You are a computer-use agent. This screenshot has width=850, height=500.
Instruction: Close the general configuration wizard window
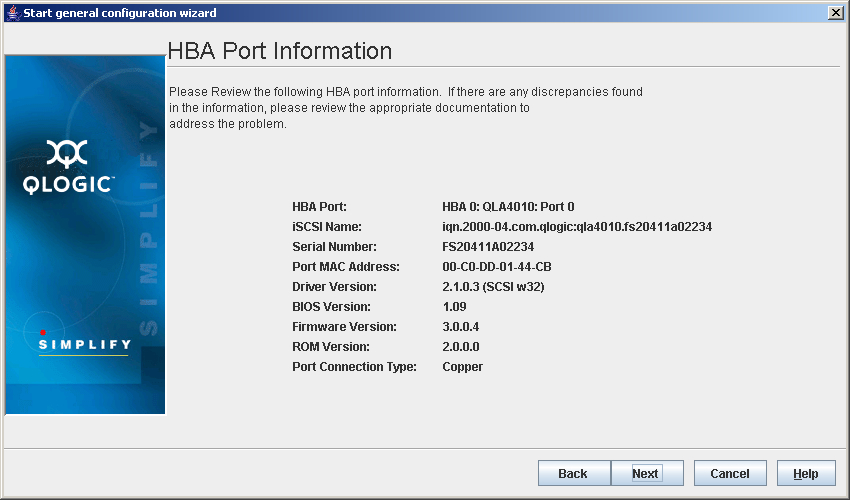(x=835, y=12)
